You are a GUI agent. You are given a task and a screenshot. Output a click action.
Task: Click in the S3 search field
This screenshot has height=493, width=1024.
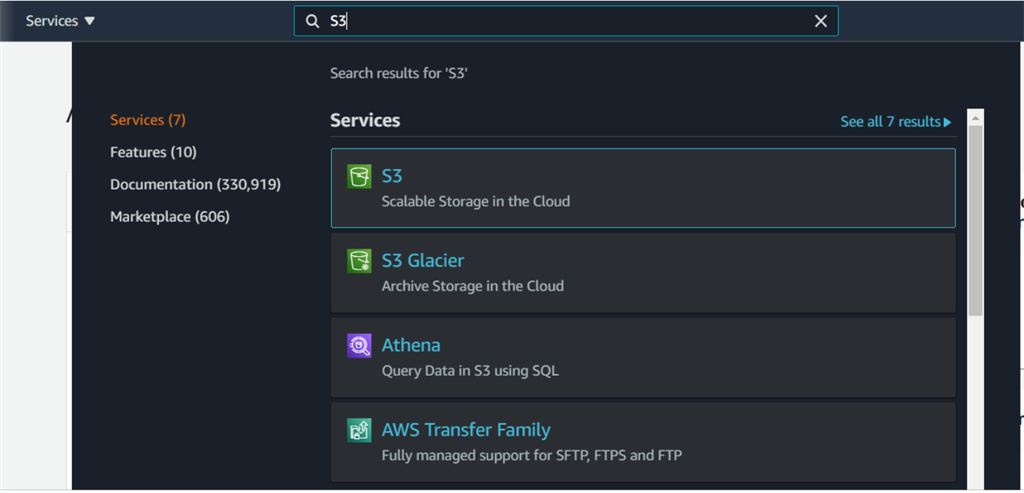point(566,22)
